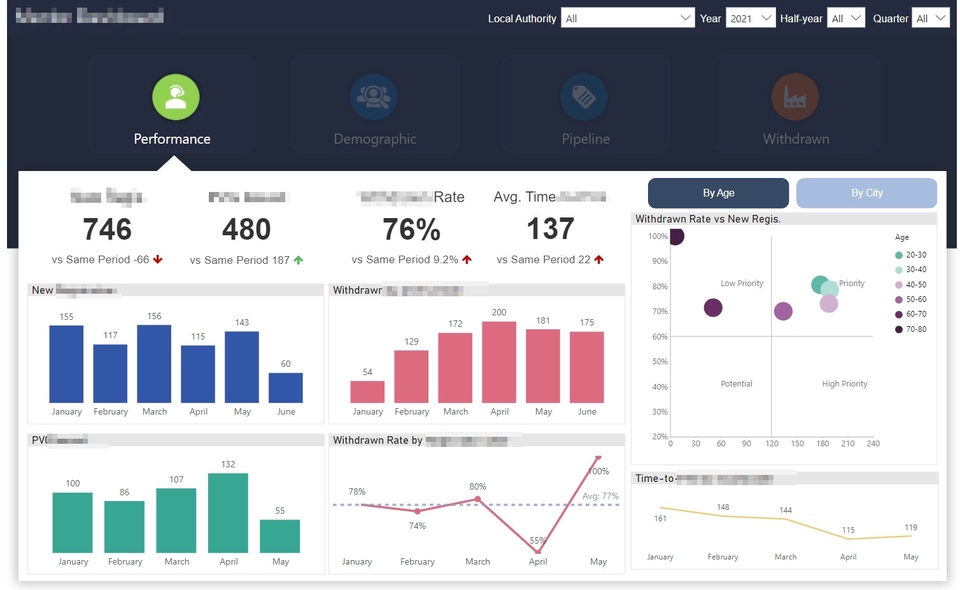Switch to the Demographic tab label

coord(375,139)
